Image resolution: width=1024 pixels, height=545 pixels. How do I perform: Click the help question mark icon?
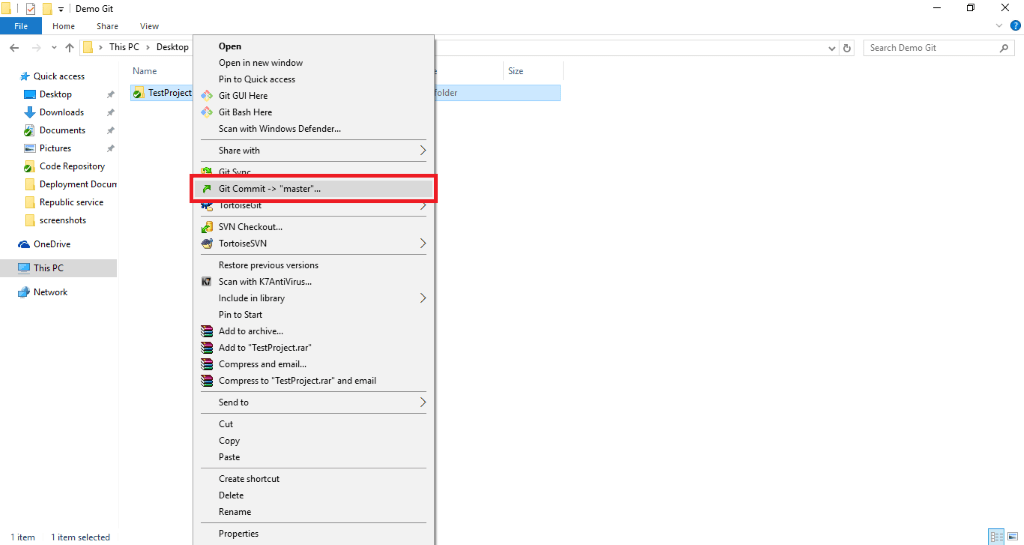(x=1016, y=26)
